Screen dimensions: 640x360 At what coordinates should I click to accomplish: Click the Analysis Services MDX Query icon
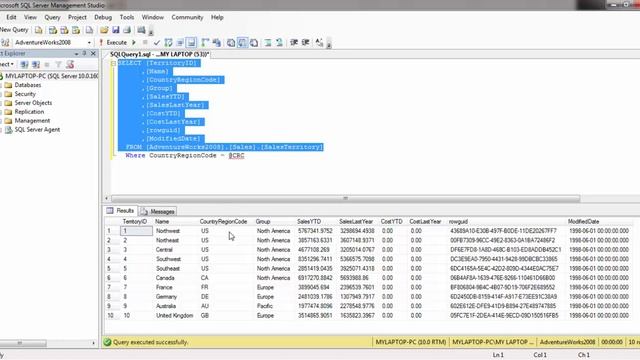click(53, 30)
